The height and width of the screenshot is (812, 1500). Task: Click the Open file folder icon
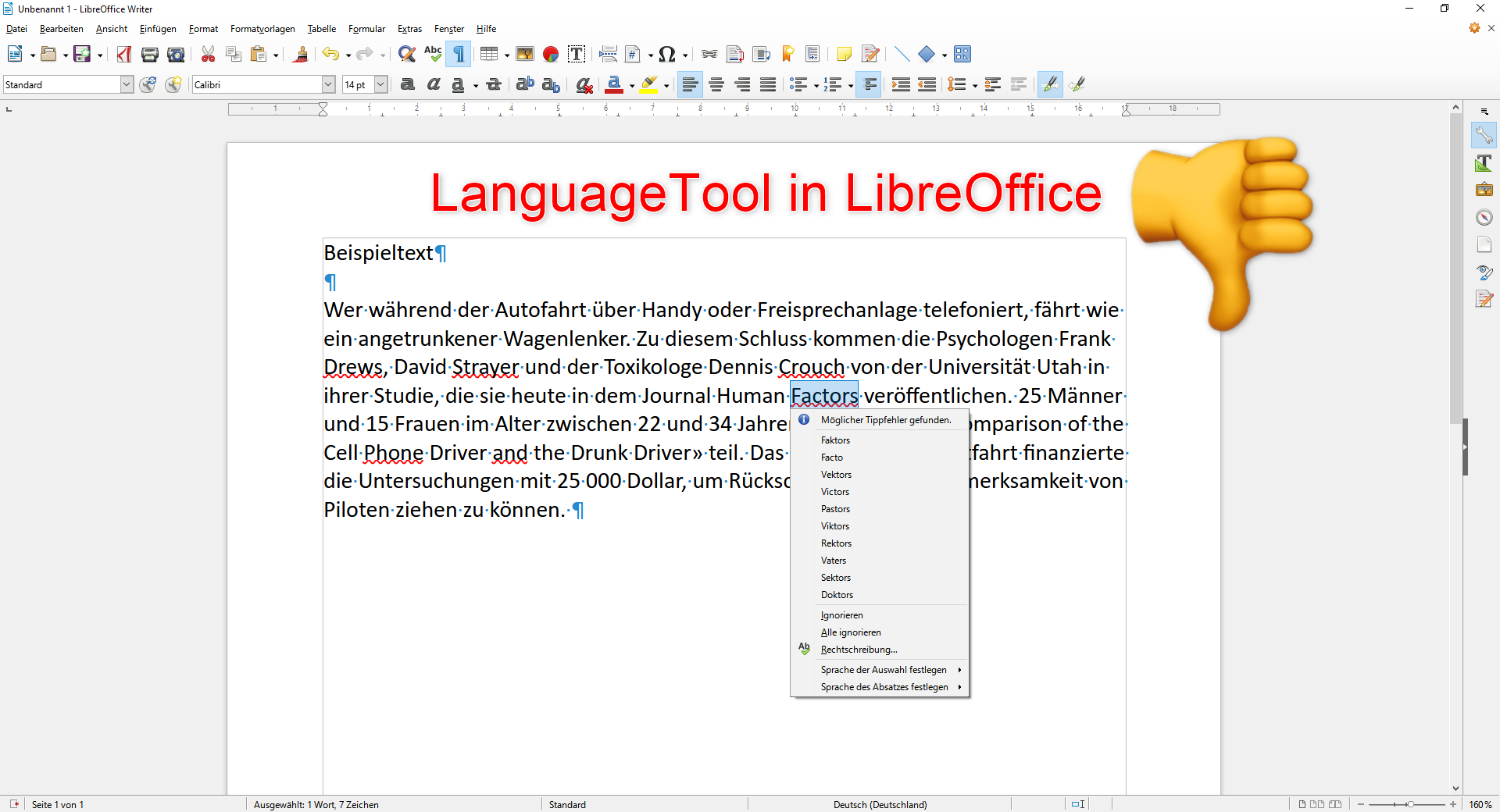click(x=48, y=54)
